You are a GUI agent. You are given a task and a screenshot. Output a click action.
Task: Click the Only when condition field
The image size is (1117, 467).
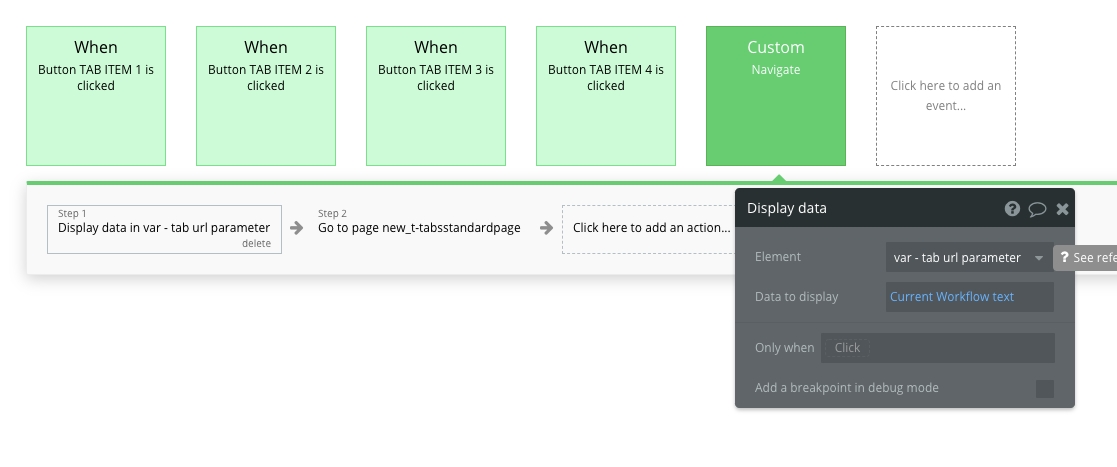[937, 348]
